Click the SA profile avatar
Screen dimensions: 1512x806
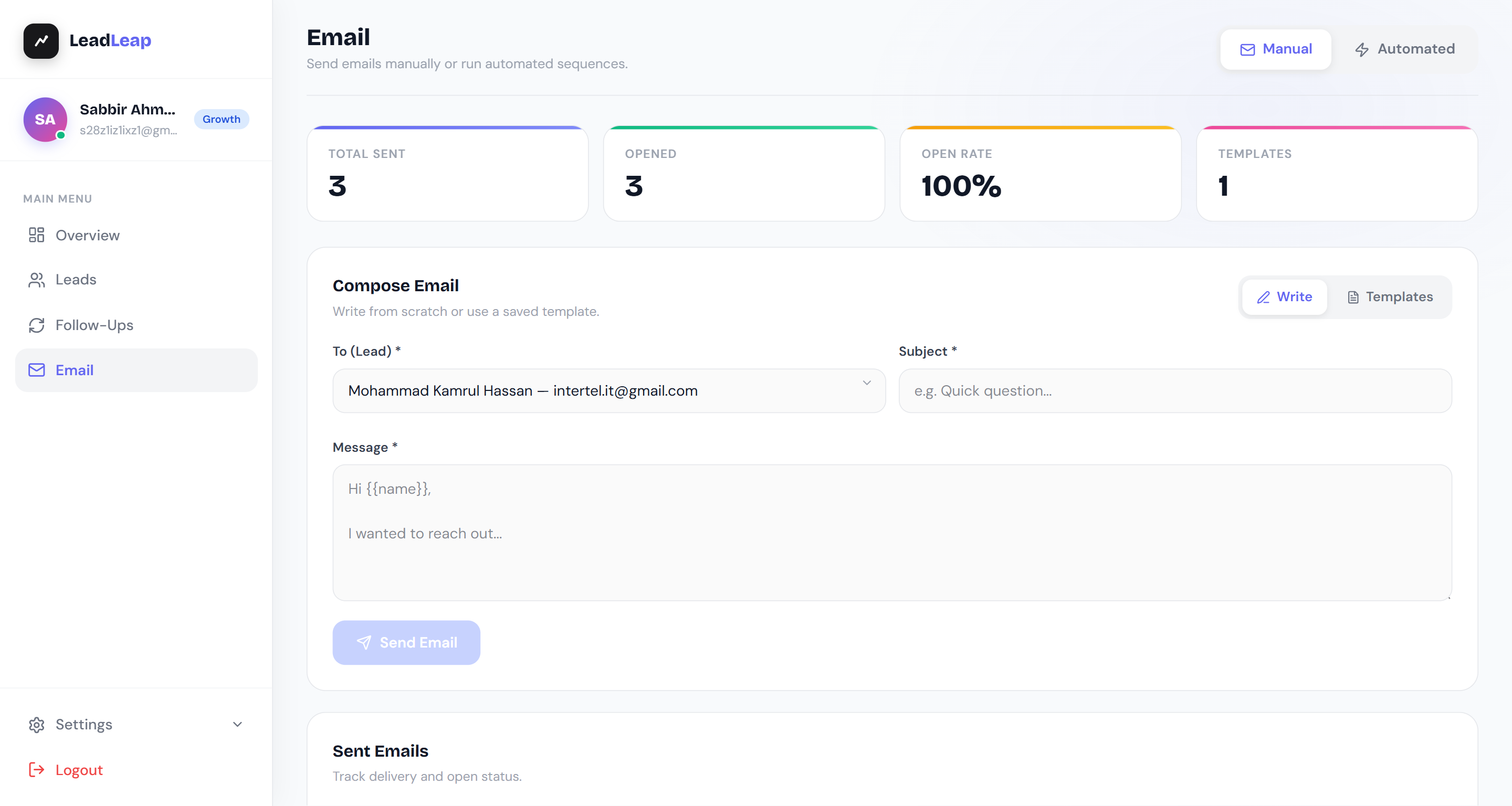point(45,119)
